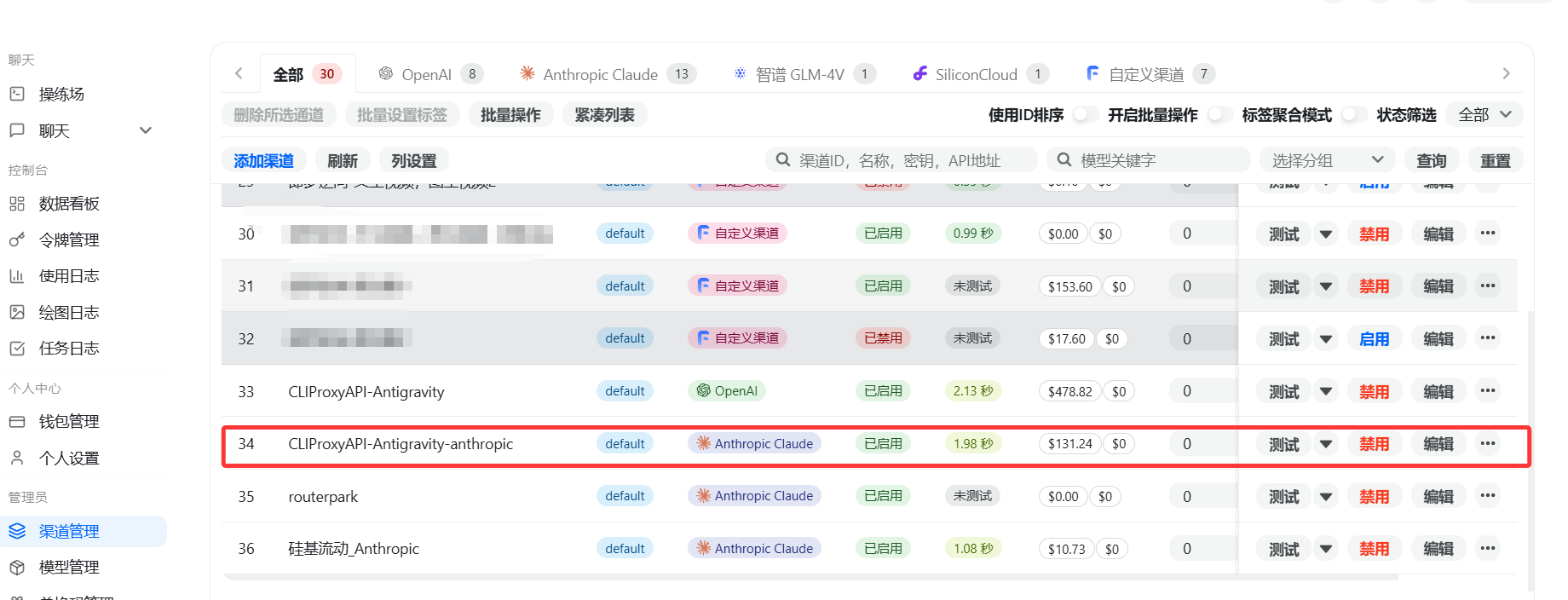Open 数据看板 dashboard icon

coord(17,204)
